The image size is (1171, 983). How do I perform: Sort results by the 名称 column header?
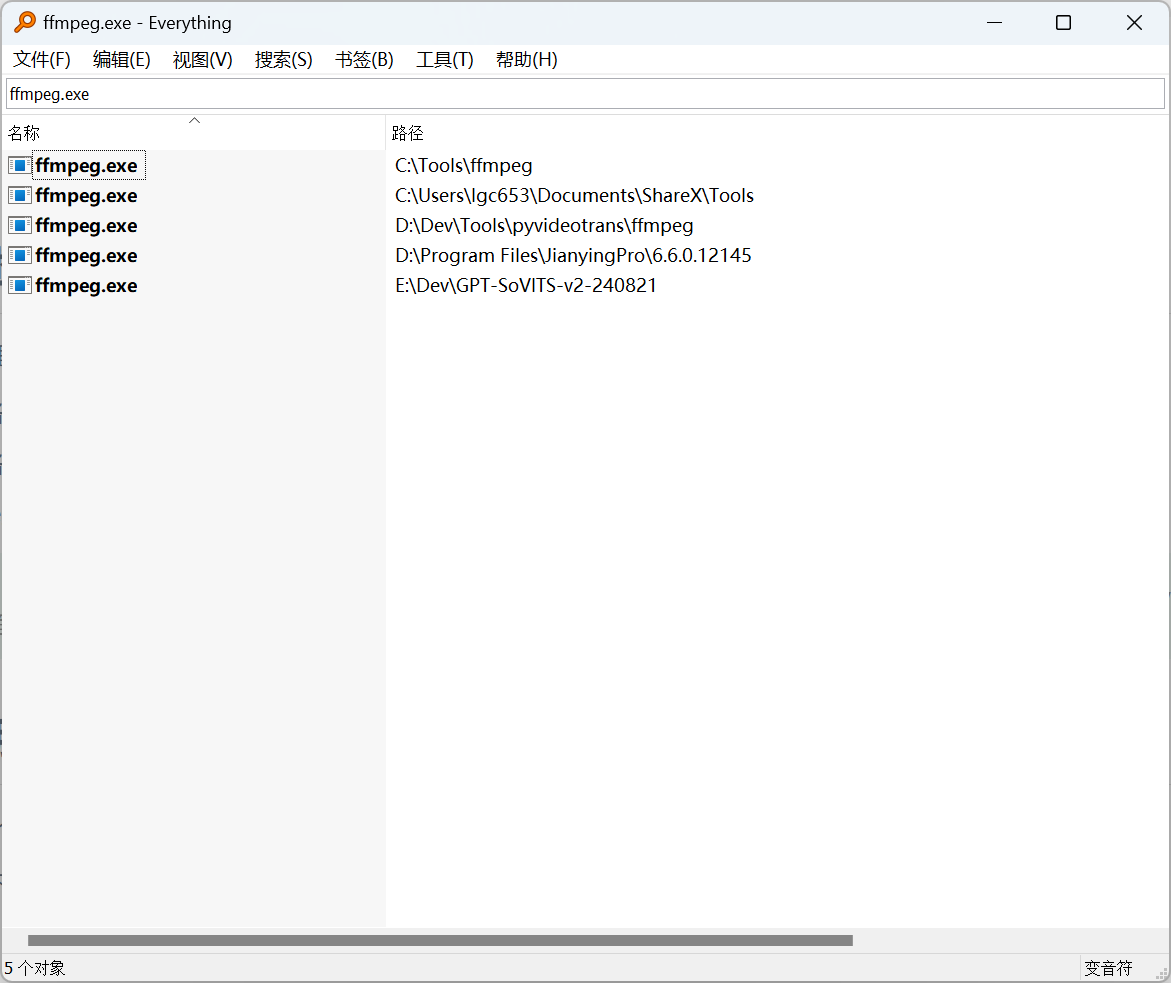(x=193, y=133)
